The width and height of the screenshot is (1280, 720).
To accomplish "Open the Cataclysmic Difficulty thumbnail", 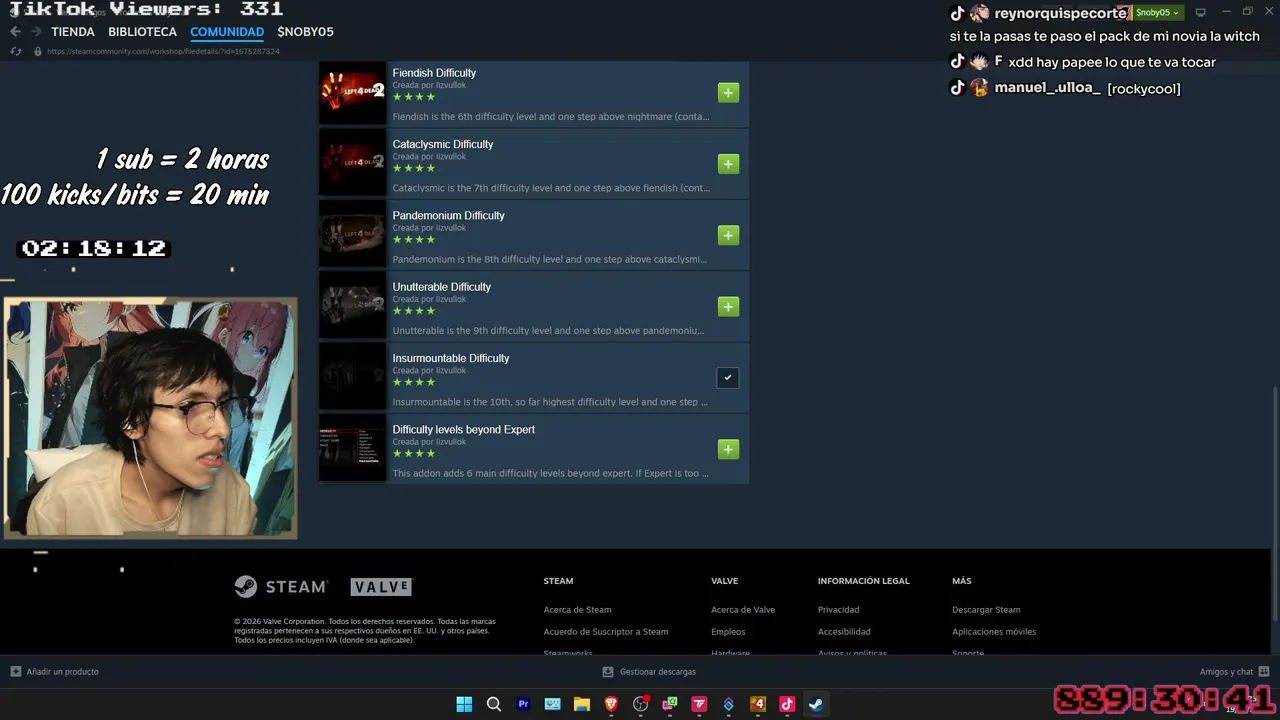I will (352, 164).
